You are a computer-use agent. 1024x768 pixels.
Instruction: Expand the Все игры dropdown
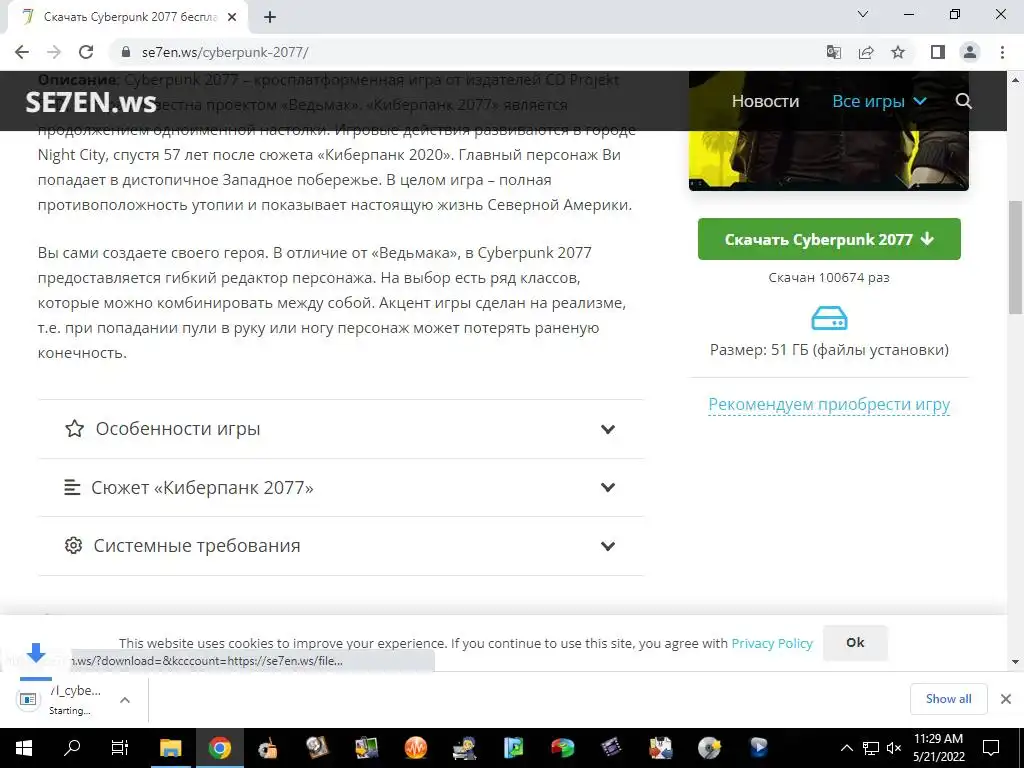tap(879, 101)
